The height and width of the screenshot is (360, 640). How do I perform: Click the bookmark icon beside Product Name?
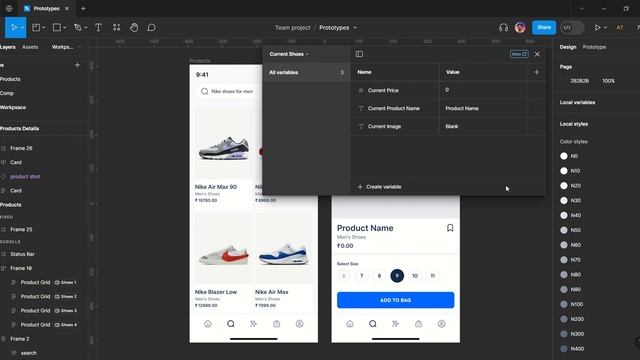tap(450, 228)
